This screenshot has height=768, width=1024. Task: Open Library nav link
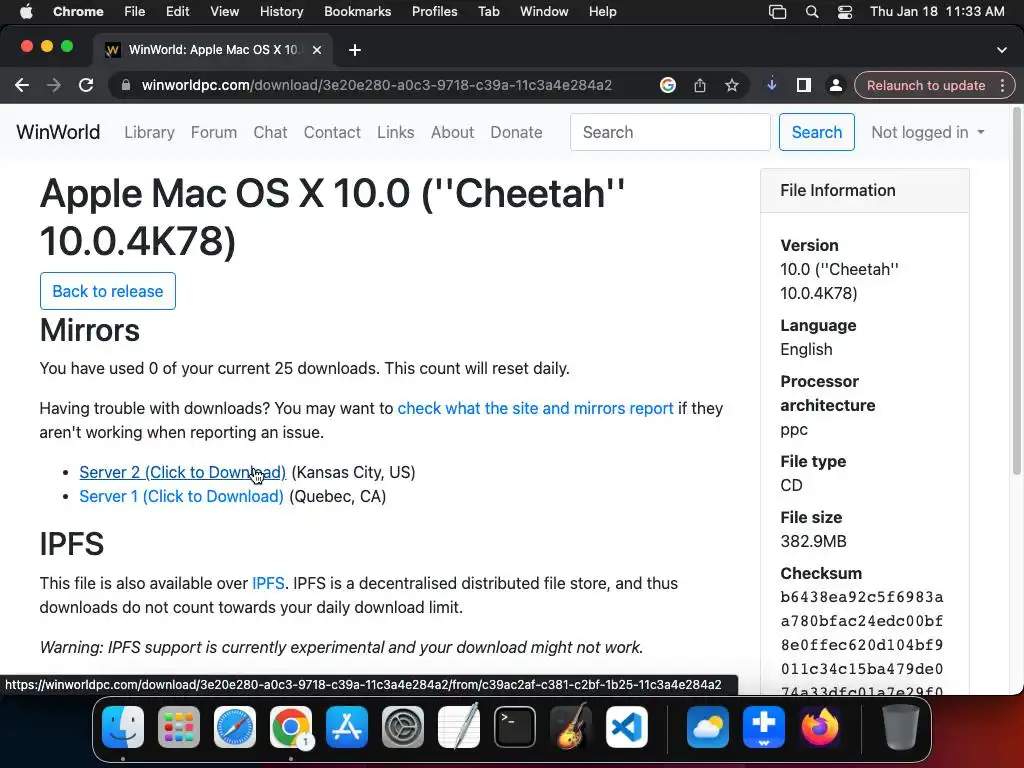coord(150,132)
